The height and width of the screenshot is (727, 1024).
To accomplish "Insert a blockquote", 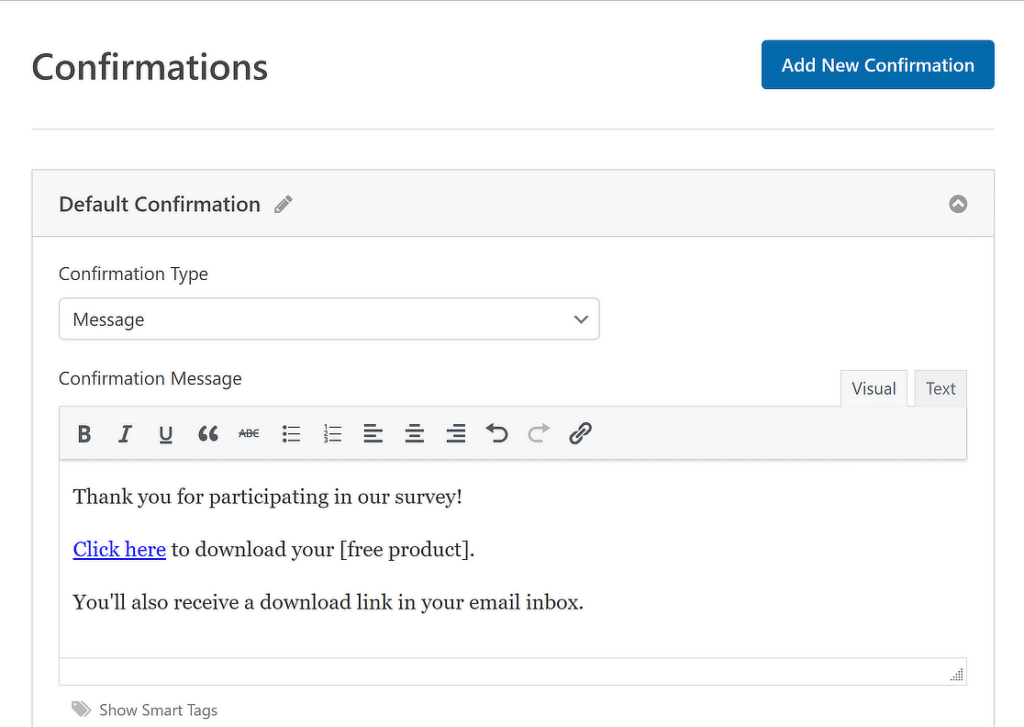I will (x=208, y=433).
